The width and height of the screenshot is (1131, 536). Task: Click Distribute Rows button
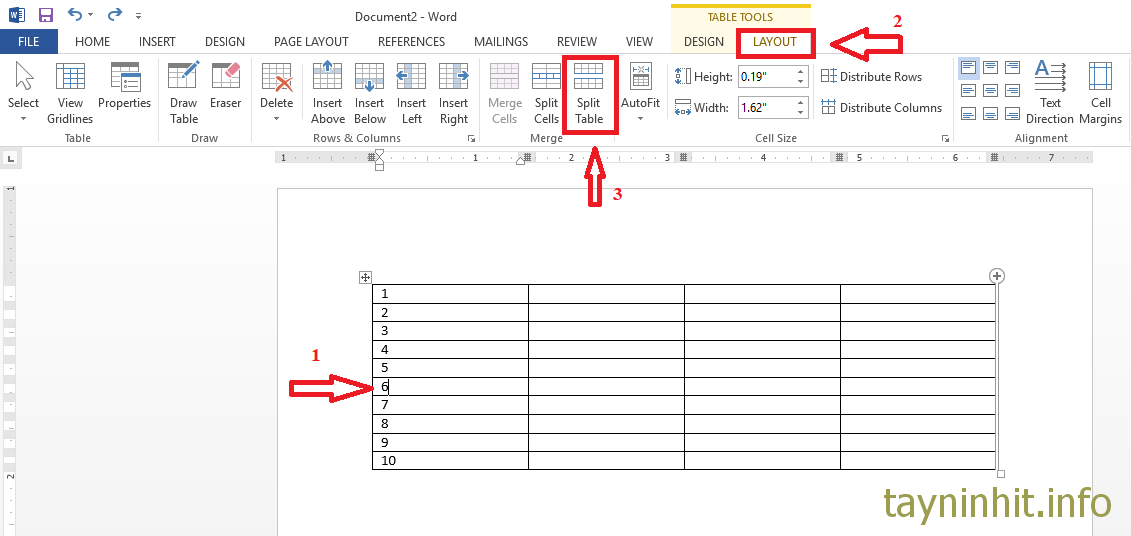click(x=871, y=77)
